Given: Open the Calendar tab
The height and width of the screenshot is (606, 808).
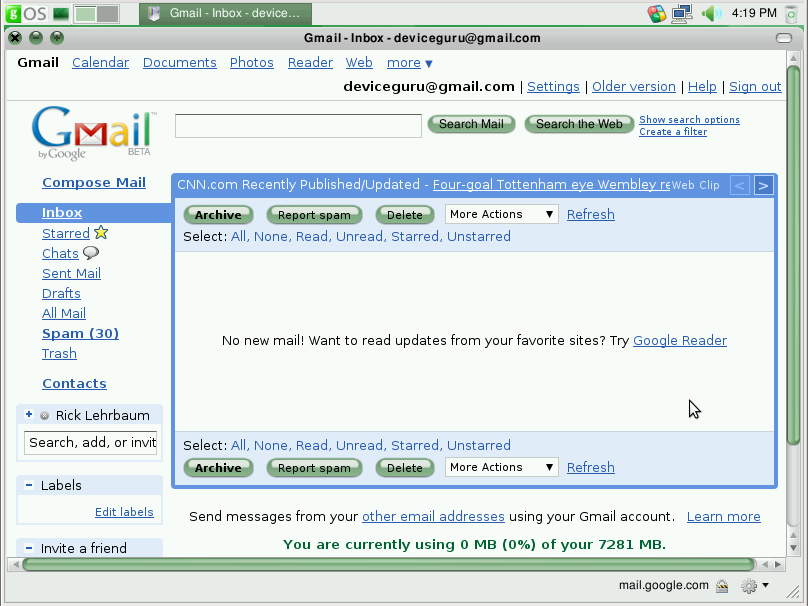Looking at the screenshot, I should pos(100,63).
